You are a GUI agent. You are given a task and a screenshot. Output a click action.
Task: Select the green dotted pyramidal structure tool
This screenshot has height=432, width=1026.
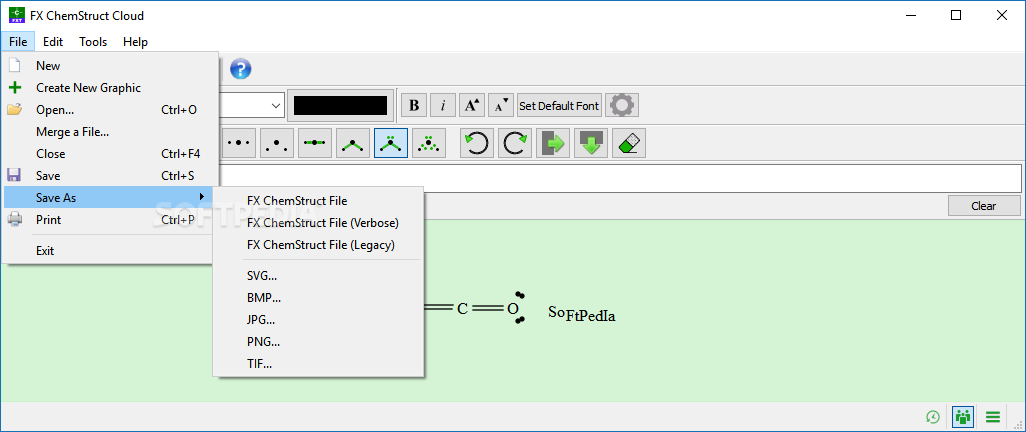pyautogui.click(x=429, y=143)
